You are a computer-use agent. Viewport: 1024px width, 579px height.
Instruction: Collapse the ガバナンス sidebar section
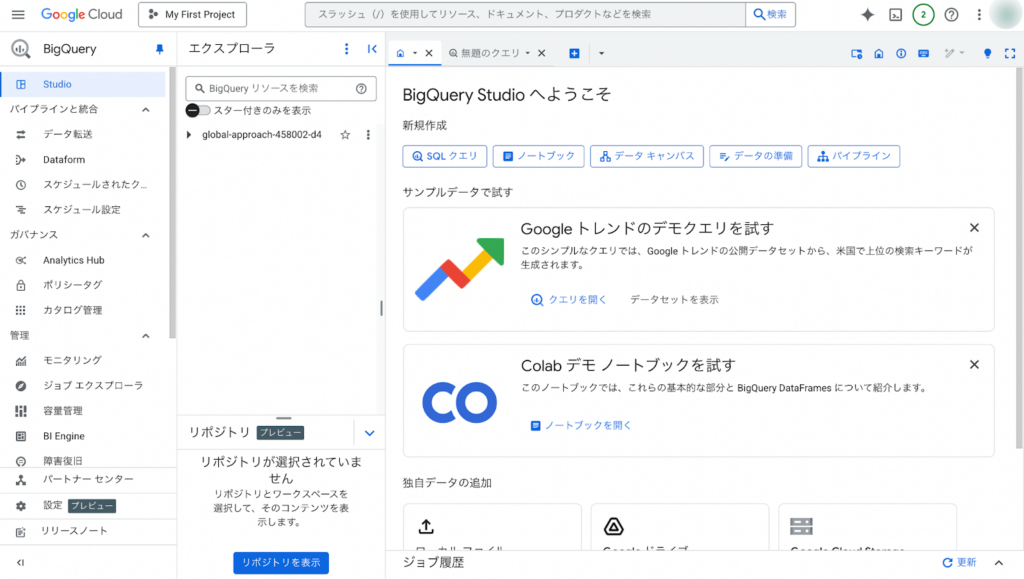pos(145,235)
